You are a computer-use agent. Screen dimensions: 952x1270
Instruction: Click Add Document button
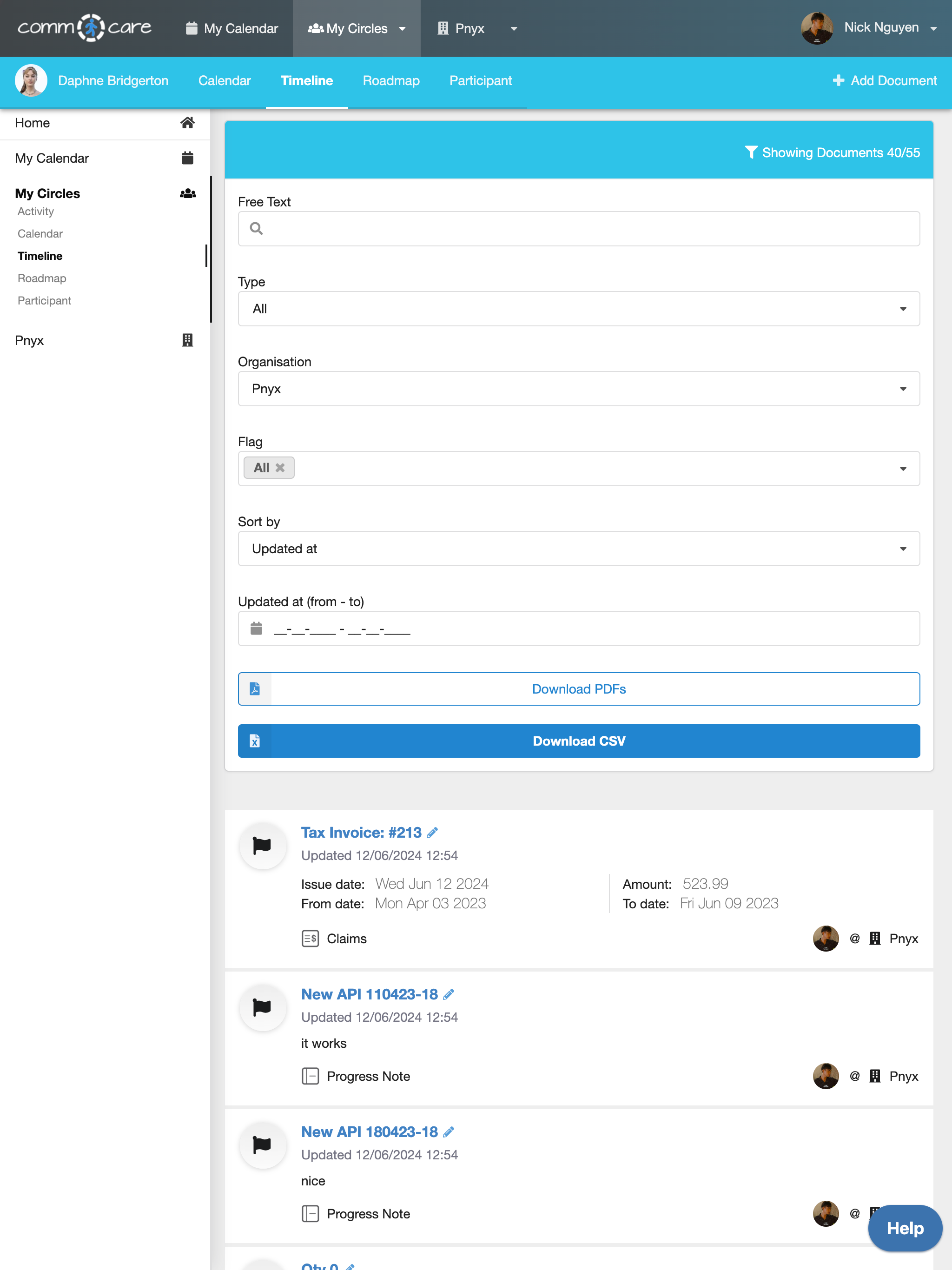coord(885,80)
